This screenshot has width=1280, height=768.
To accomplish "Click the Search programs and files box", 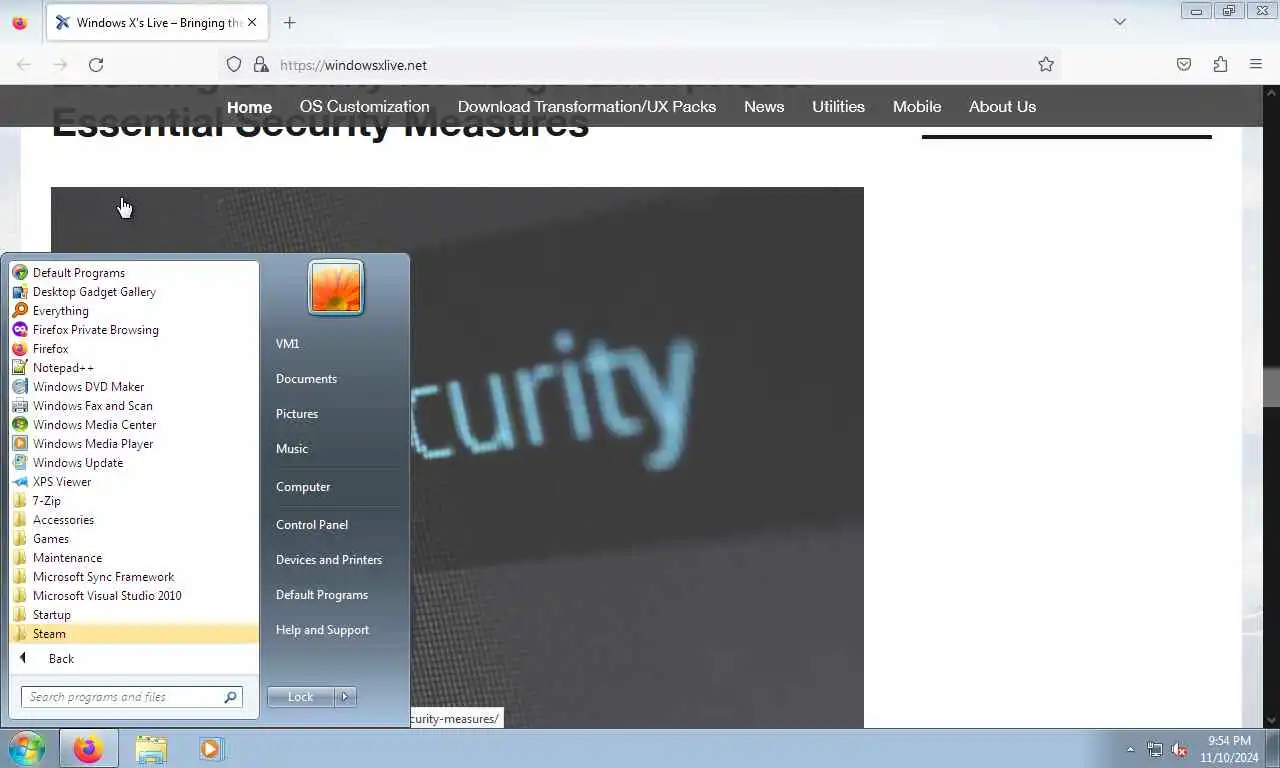I will click(x=131, y=697).
